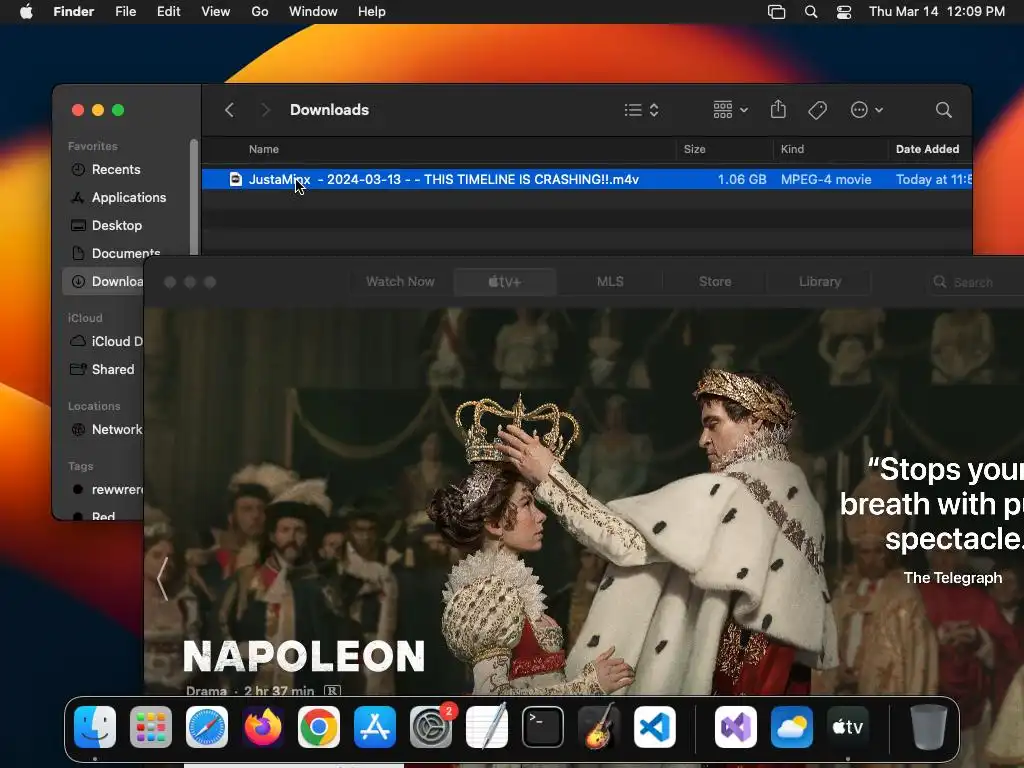Open Shared in Finder sidebar
The image size is (1024, 768).
click(x=104, y=370)
